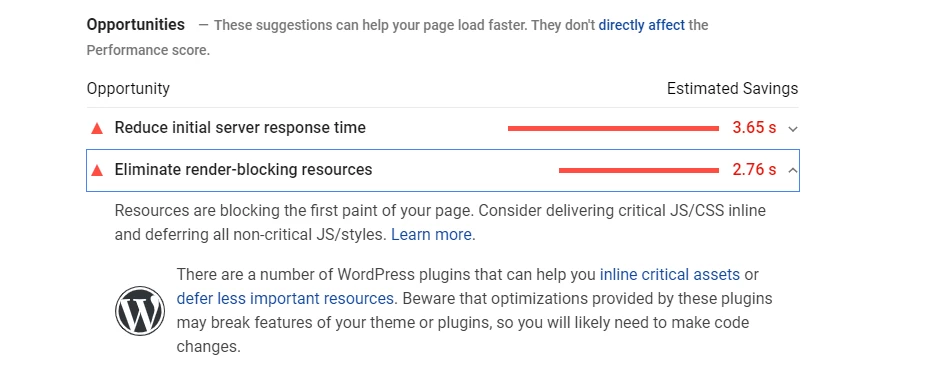The width and height of the screenshot is (927, 371).
Task: Click the Opportunity column header
Action: pyautogui.click(x=128, y=89)
